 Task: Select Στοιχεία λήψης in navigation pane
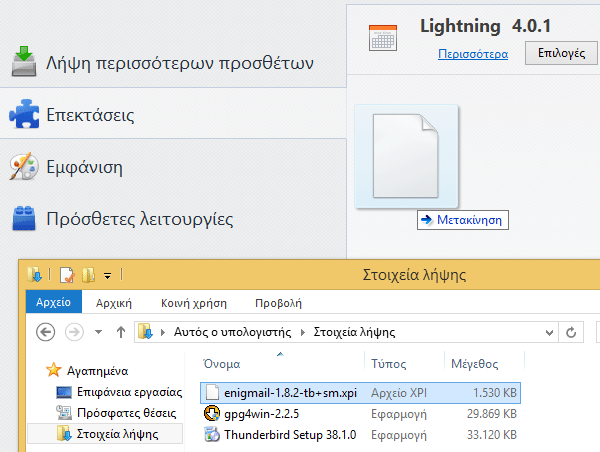(105, 434)
